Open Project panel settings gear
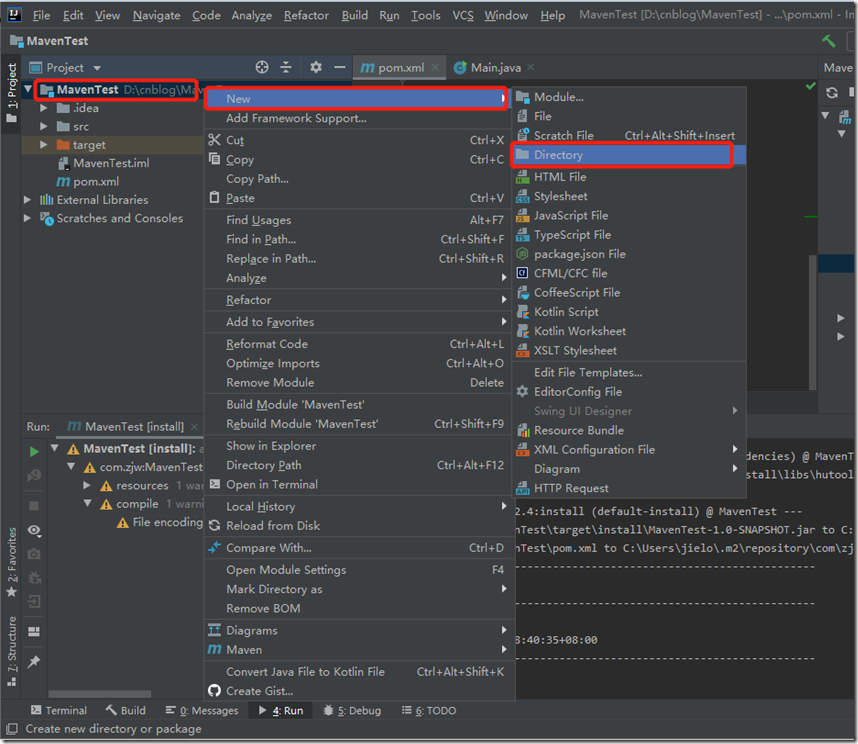 [x=316, y=67]
